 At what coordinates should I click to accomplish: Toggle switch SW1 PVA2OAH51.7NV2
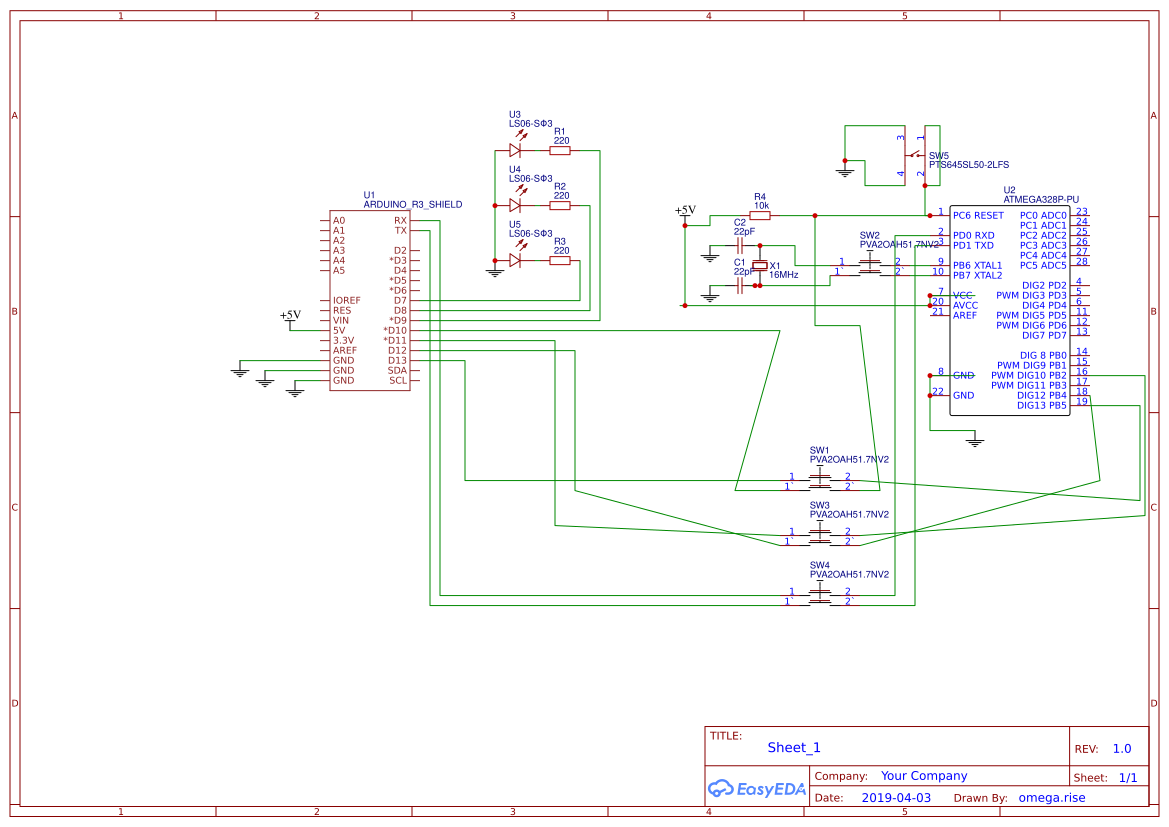click(x=820, y=480)
